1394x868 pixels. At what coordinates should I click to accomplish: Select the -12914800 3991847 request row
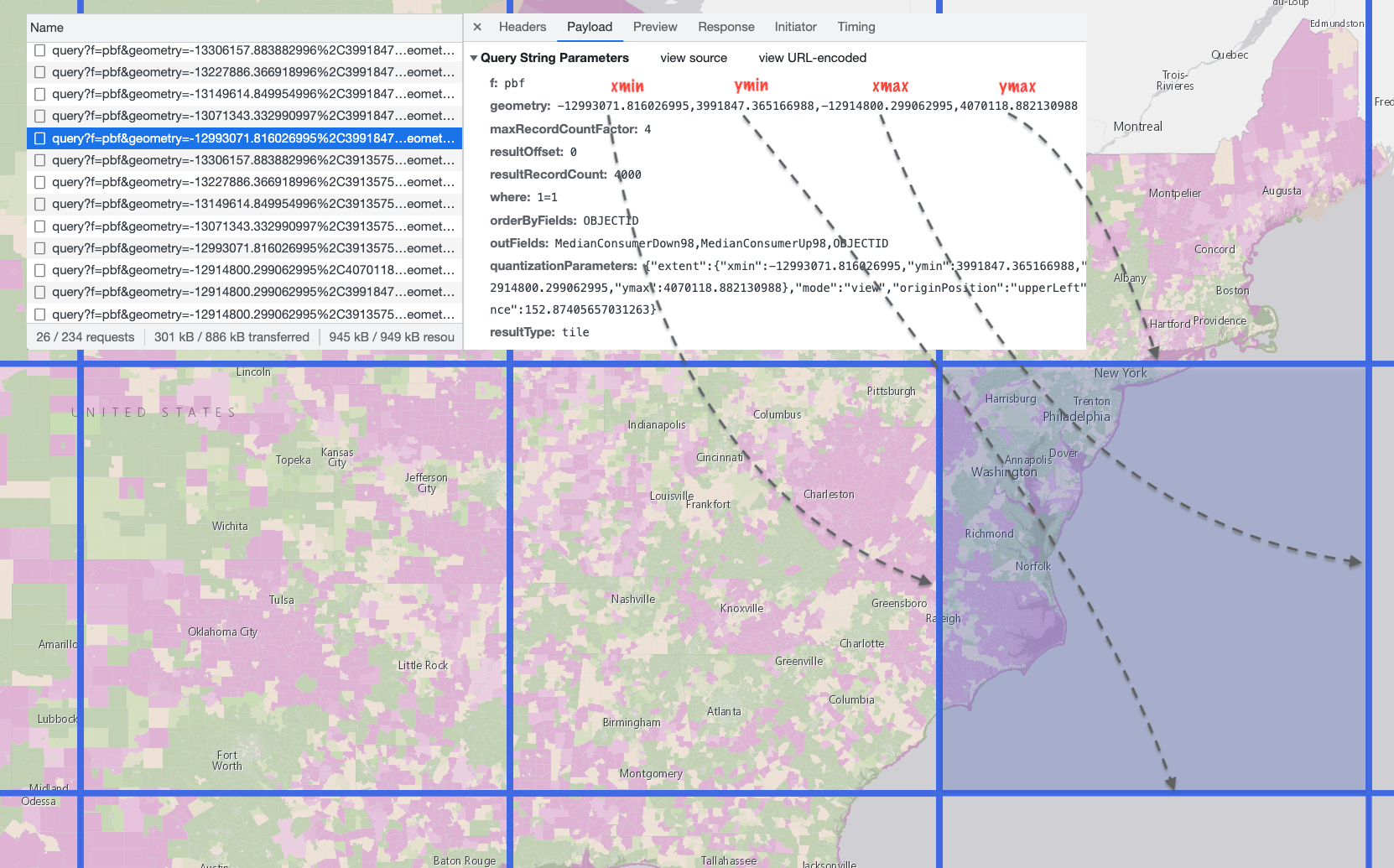click(x=244, y=292)
